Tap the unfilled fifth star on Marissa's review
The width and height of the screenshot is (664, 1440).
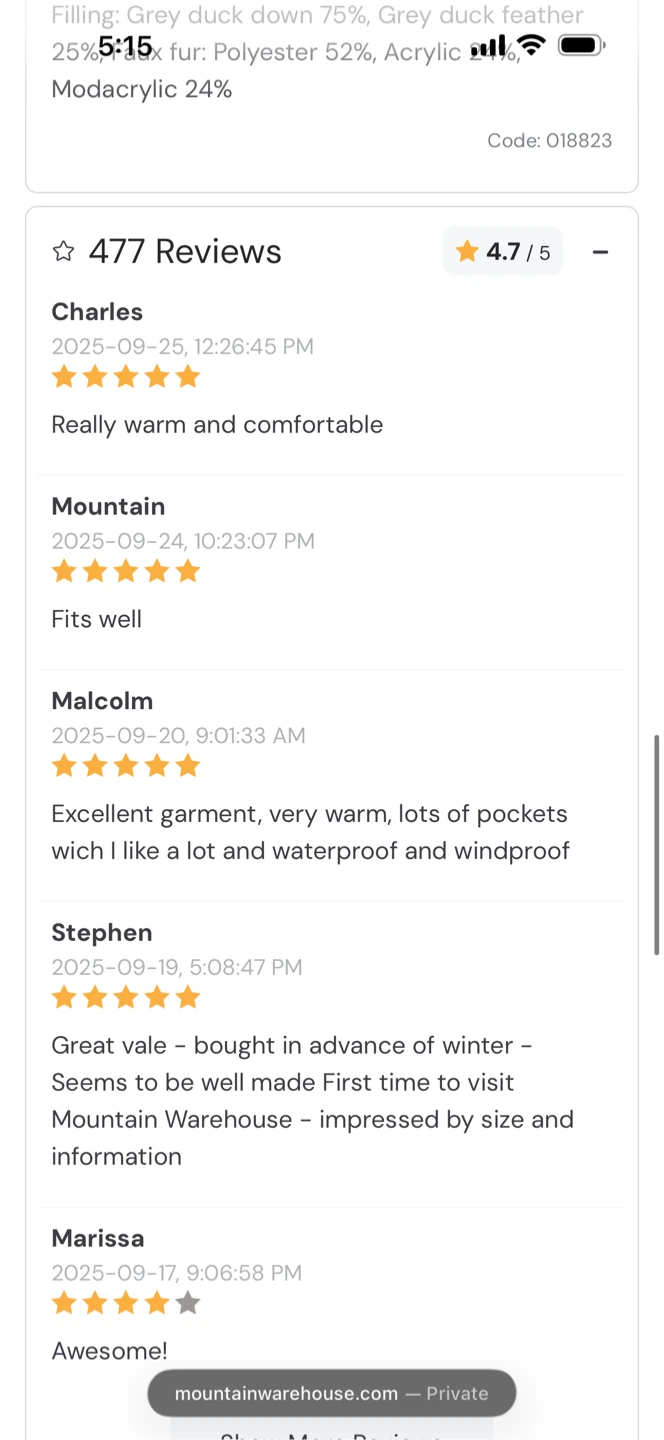coord(188,1303)
